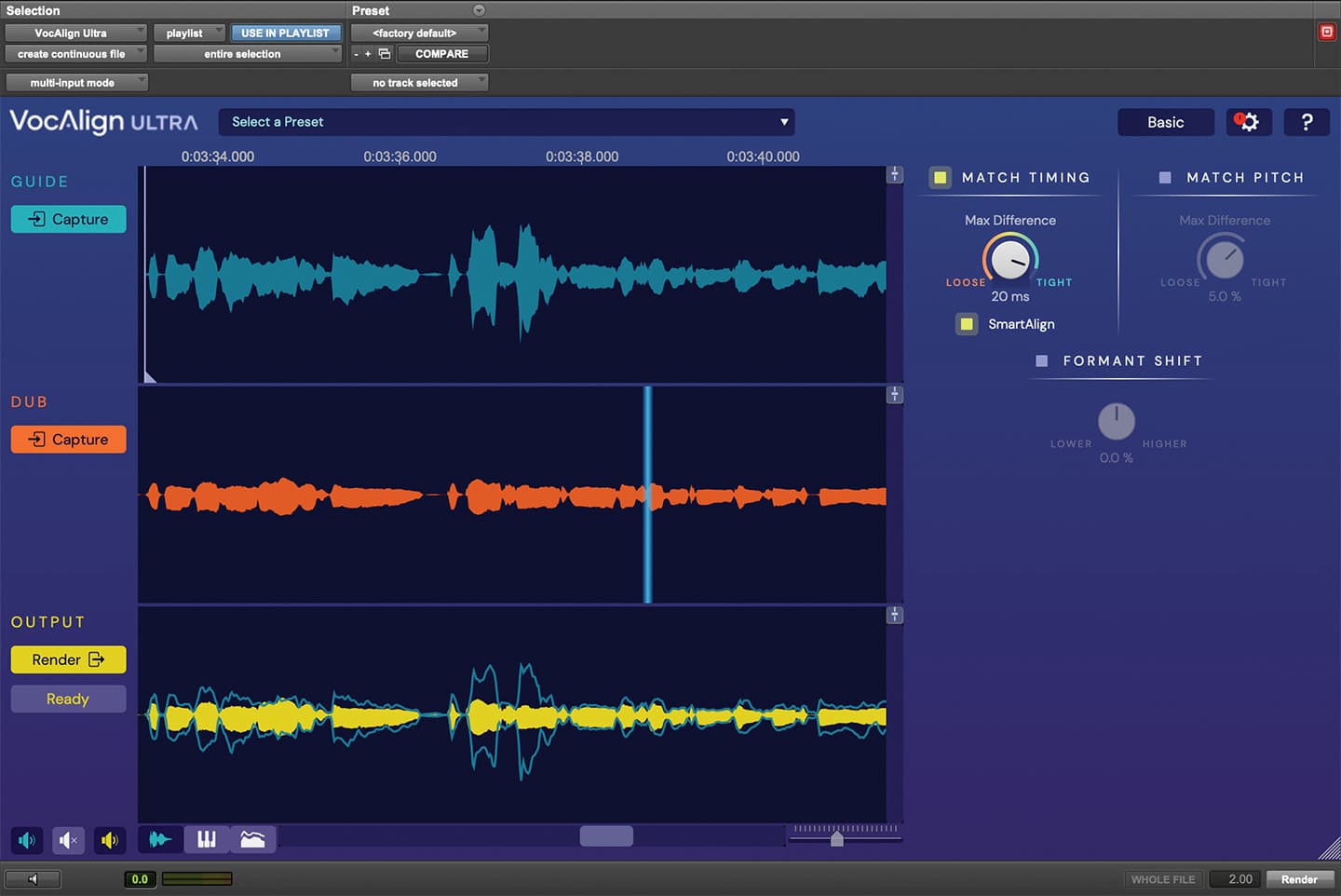Image resolution: width=1341 pixels, height=896 pixels.
Task: Open the entire selection dropdown
Action: click(248, 54)
